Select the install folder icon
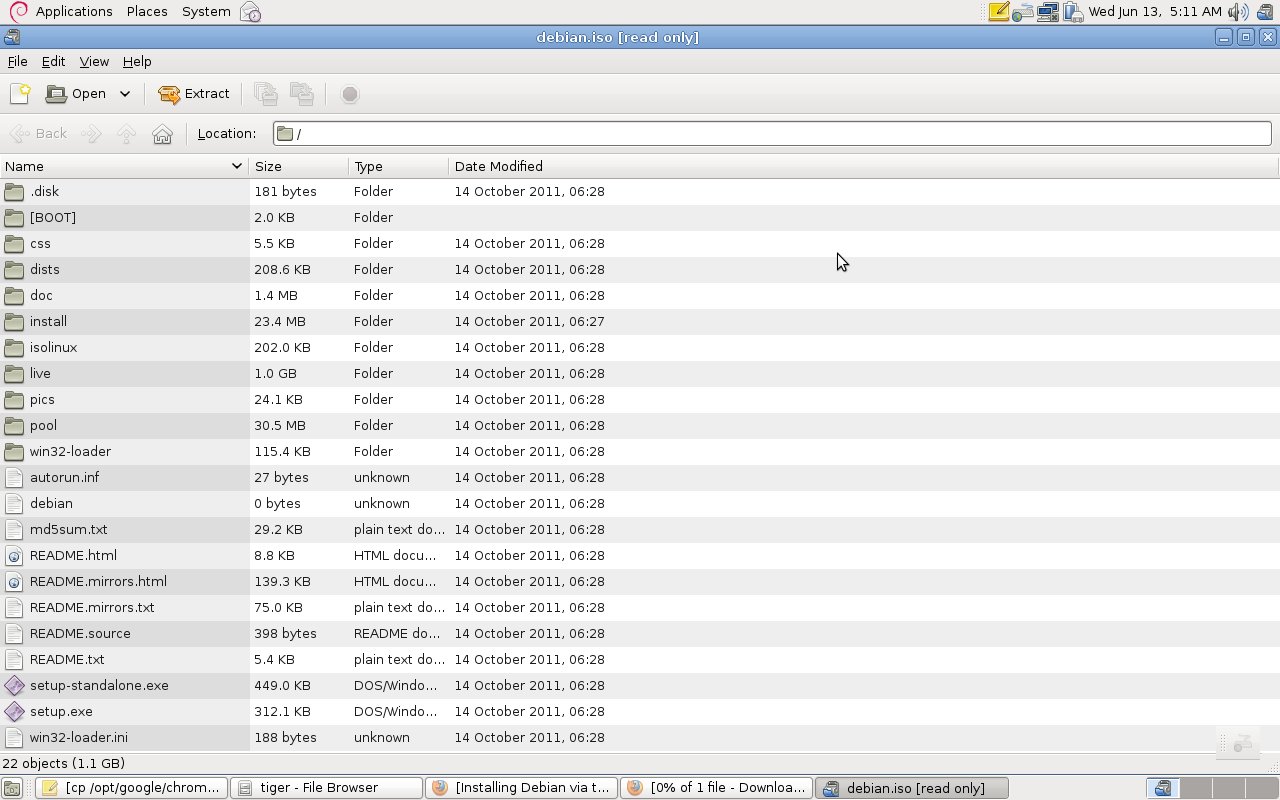Image resolution: width=1280 pixels, height=800 pixels. pyautogui.click(x=14, y=321)
